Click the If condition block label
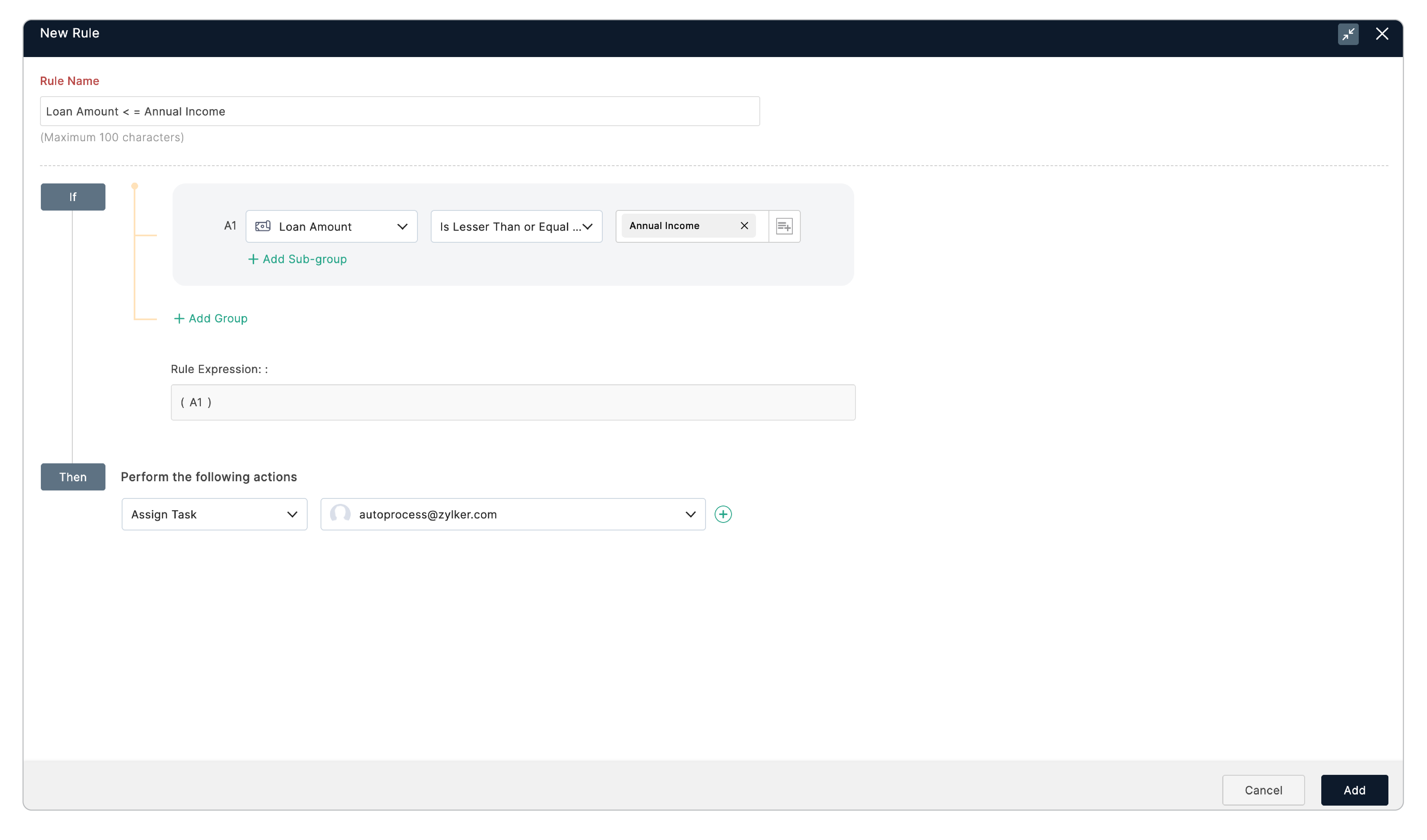The height and width of the screenshot is (840, 1427). point(73,197)
